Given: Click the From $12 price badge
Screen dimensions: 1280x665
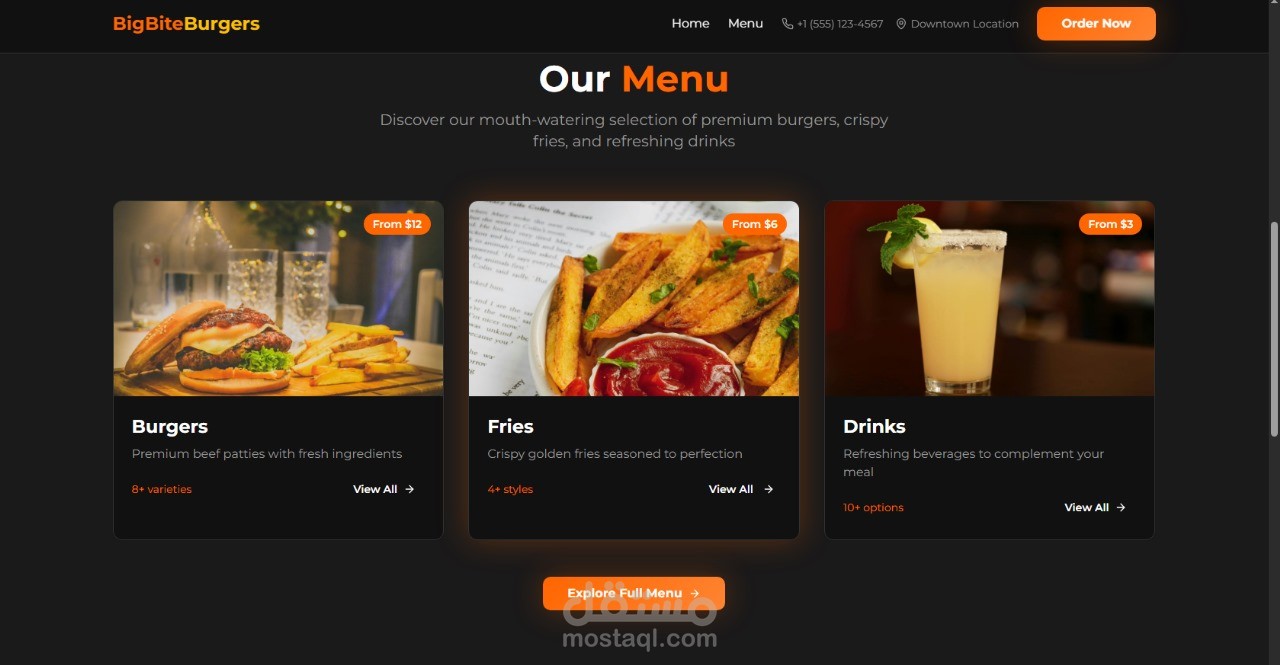Looking at the screenshot, I should 397,224.
